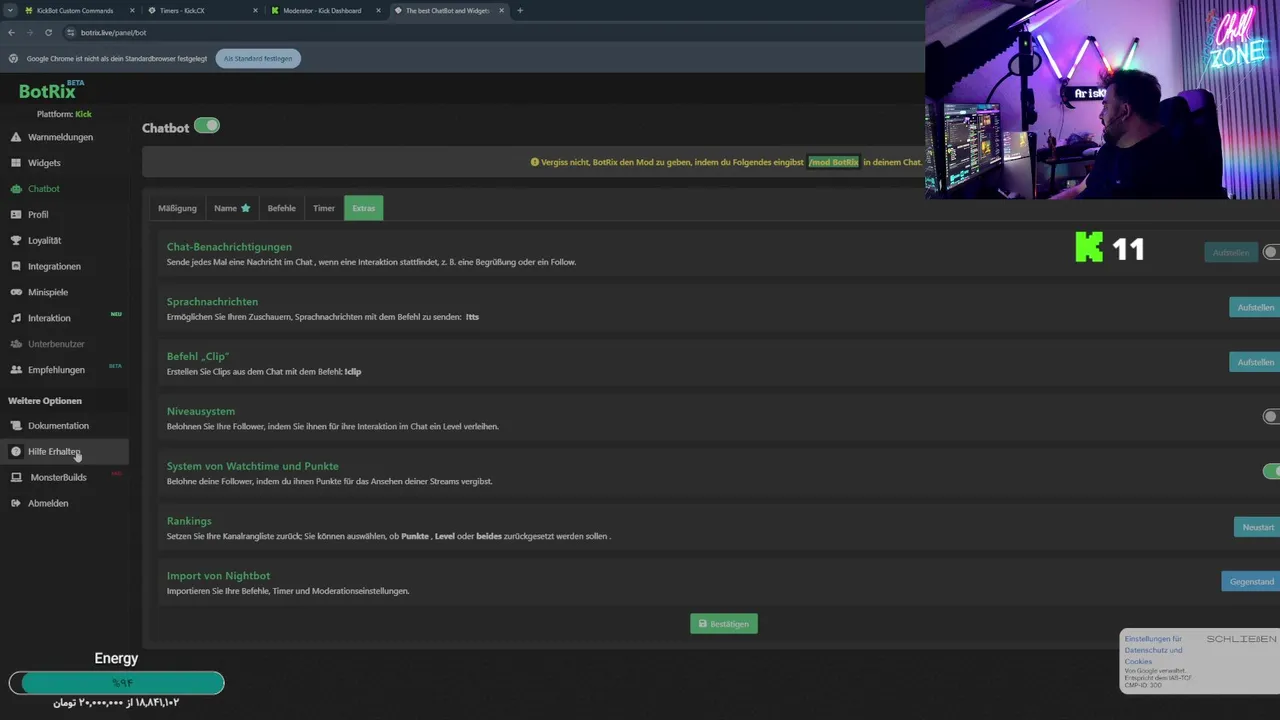Screen dimensions: 1280x720
Task: Open site information icon in address bar
Action: (x=70, y=32)
